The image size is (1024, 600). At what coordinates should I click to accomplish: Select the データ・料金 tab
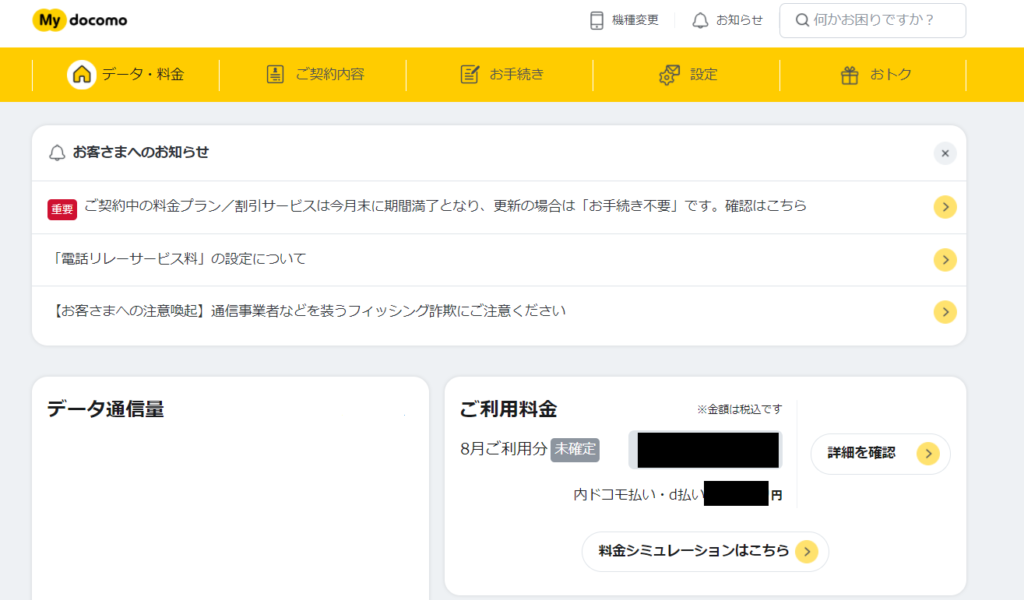(126, 74)
